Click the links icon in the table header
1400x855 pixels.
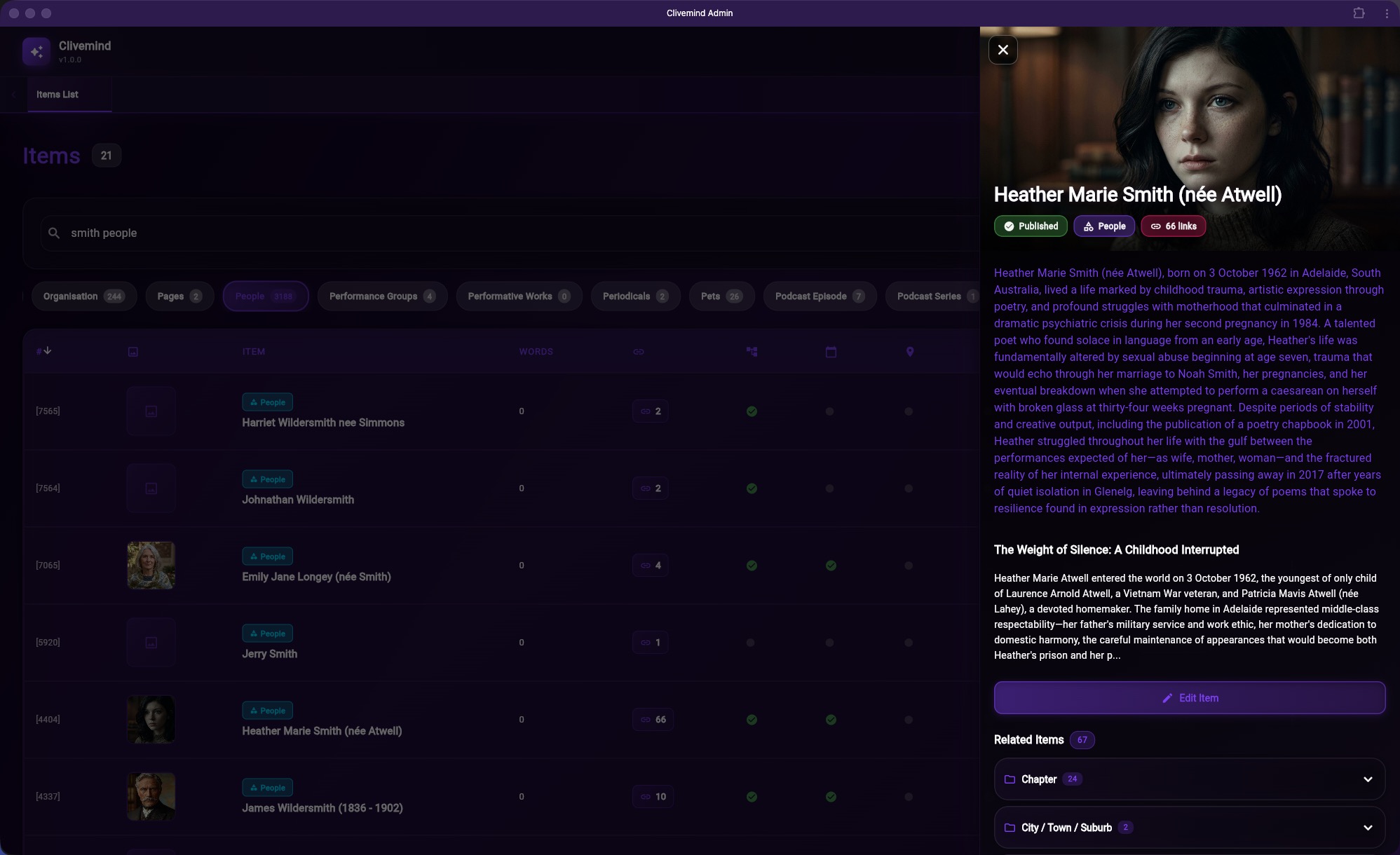click(x=639, y=351)
